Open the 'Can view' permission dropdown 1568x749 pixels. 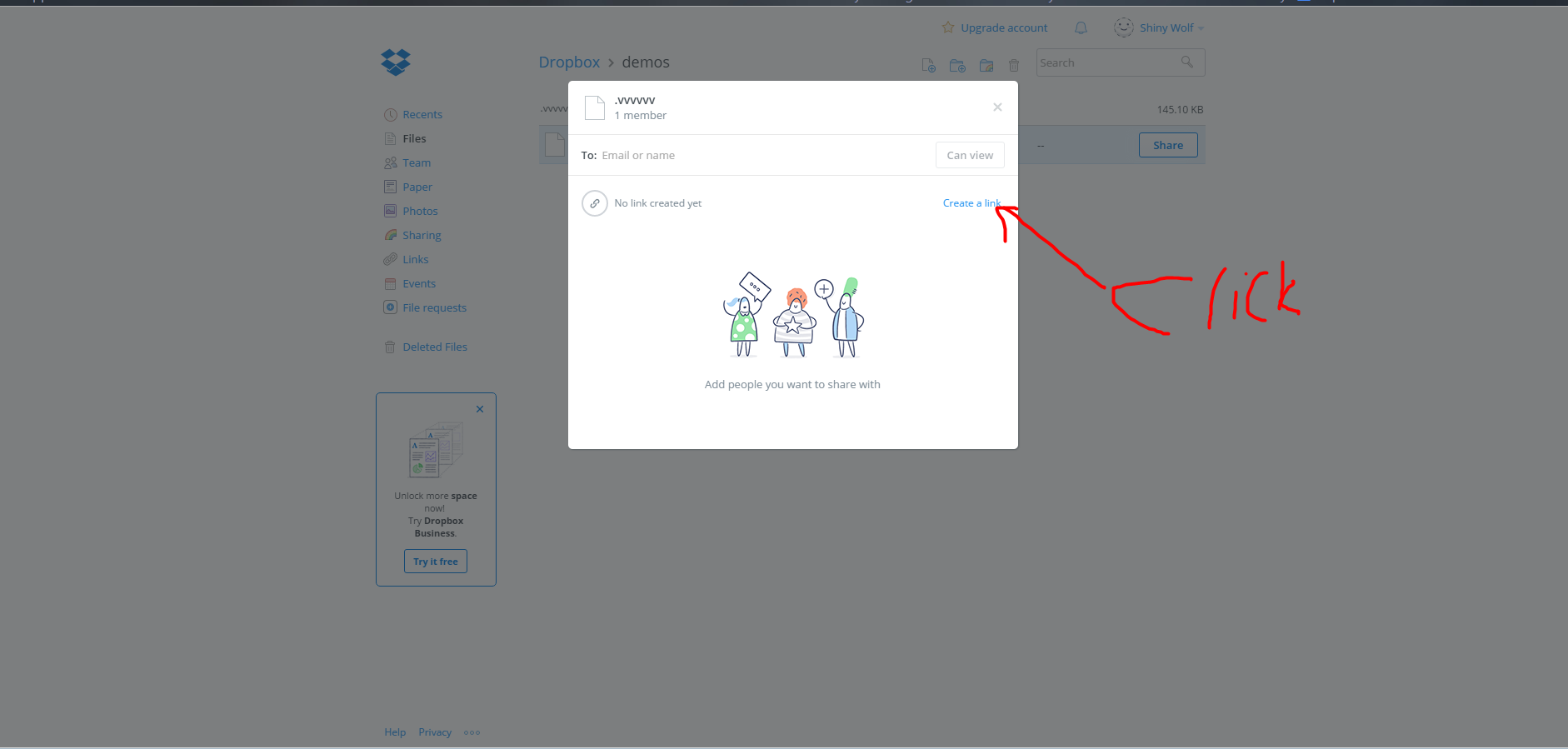tap(970, 156)
